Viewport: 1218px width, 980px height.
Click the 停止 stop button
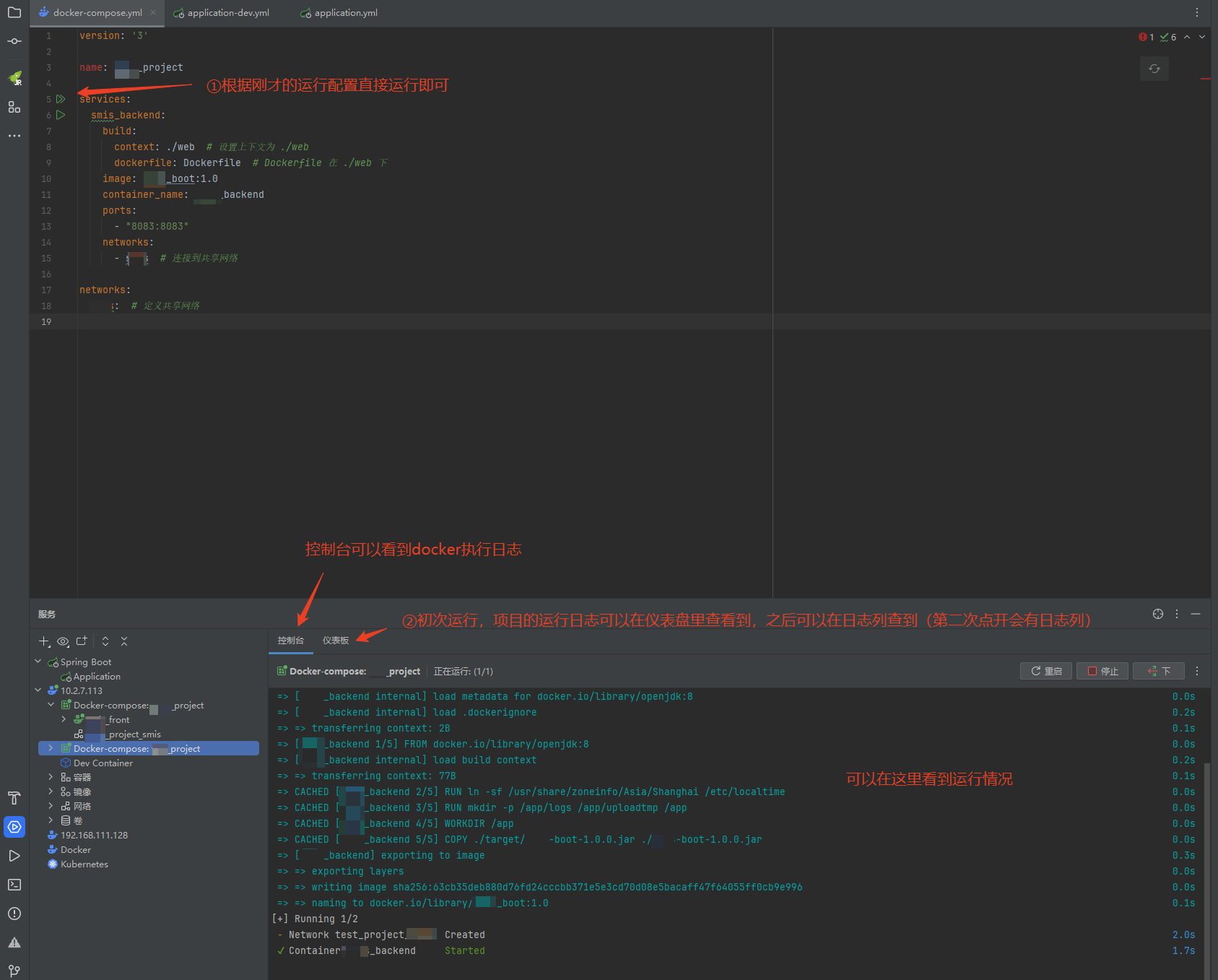click(1102, 671)
